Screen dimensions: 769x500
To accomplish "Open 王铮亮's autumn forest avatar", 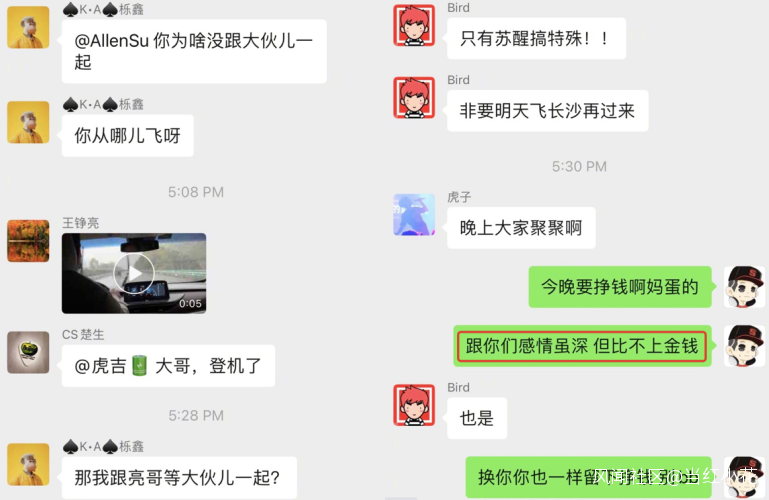I will coord(28,241).
